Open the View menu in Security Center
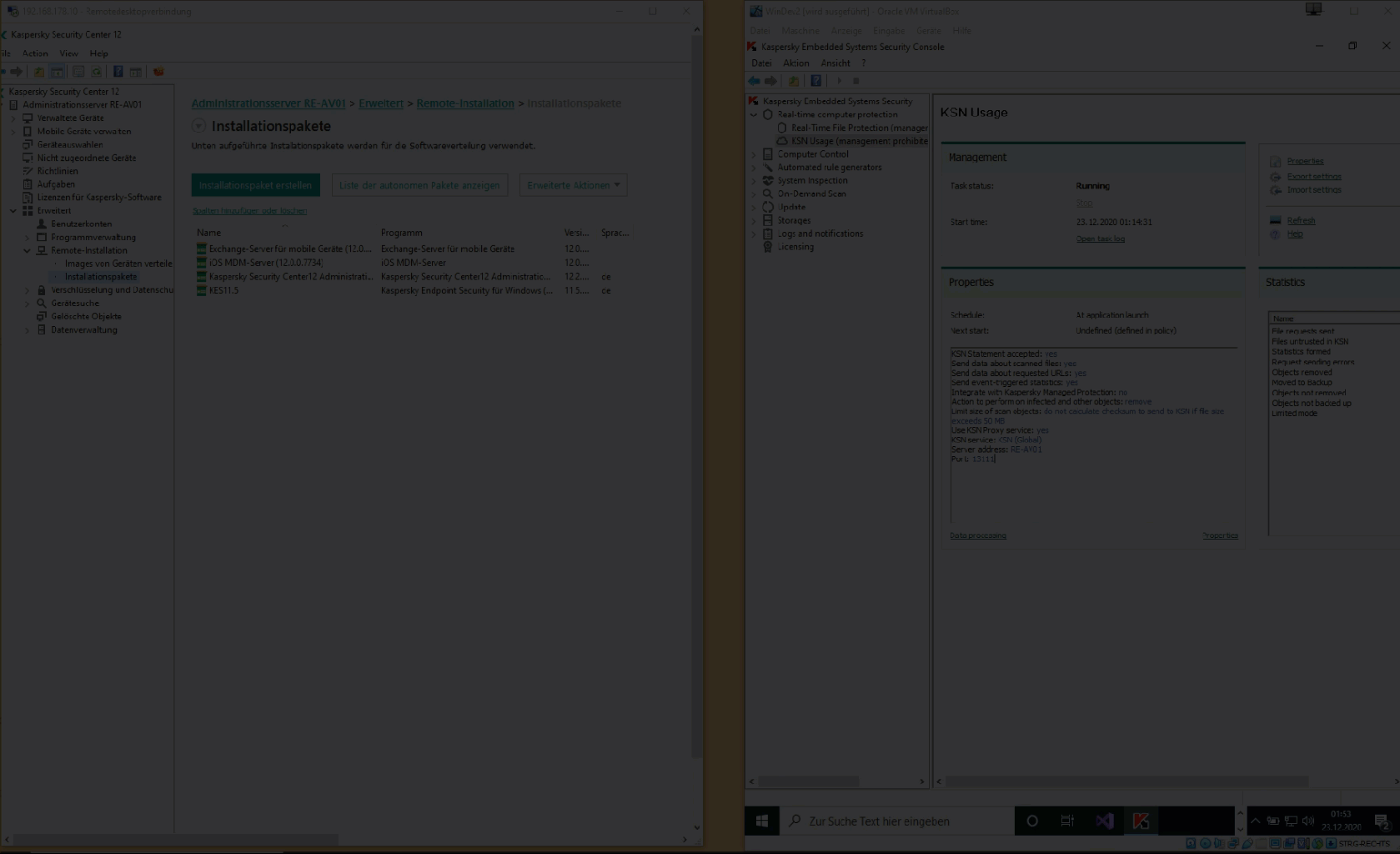1400x854 pixels. [x=69, y=53]
